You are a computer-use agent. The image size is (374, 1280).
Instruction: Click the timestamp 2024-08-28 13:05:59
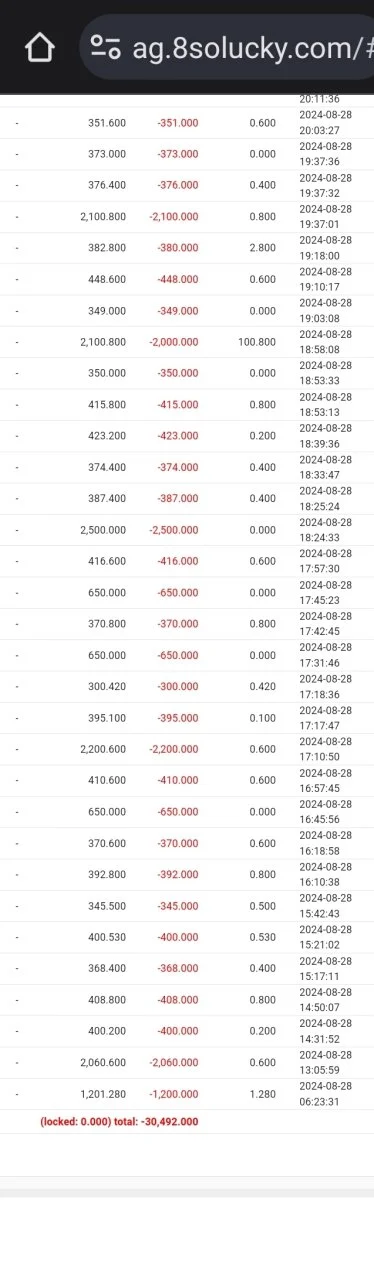(x=324, y=1062)
